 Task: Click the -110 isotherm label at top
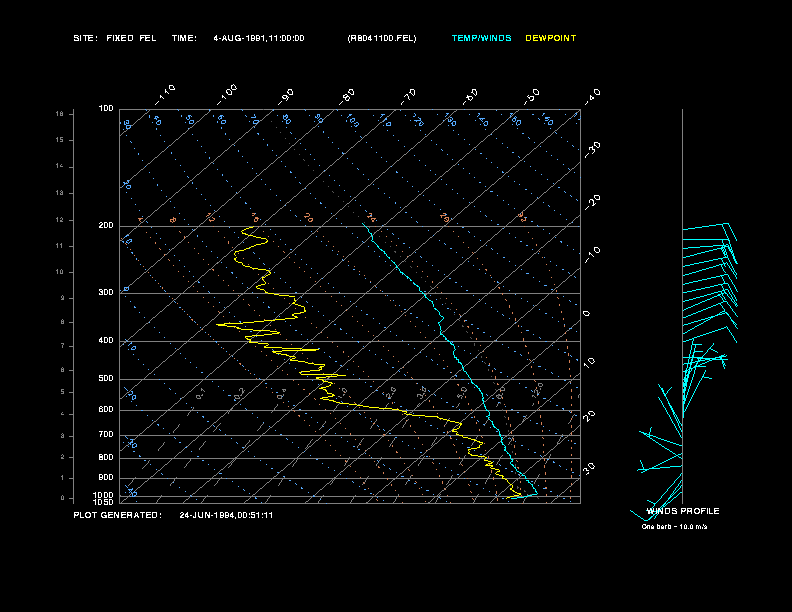165,95
